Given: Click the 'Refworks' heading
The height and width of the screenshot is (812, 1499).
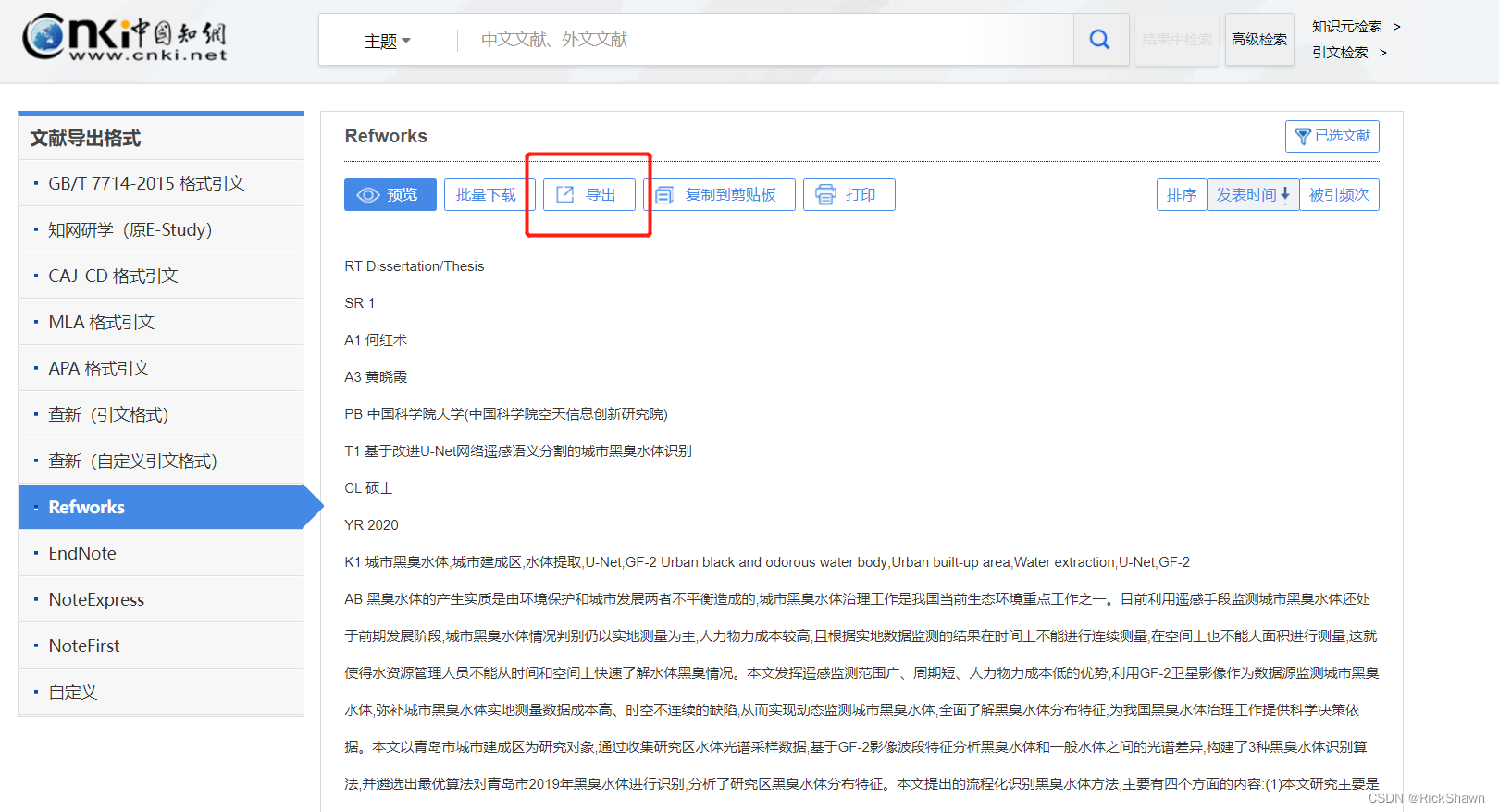Looking at the screenshot, I should [x=386, y=136].
